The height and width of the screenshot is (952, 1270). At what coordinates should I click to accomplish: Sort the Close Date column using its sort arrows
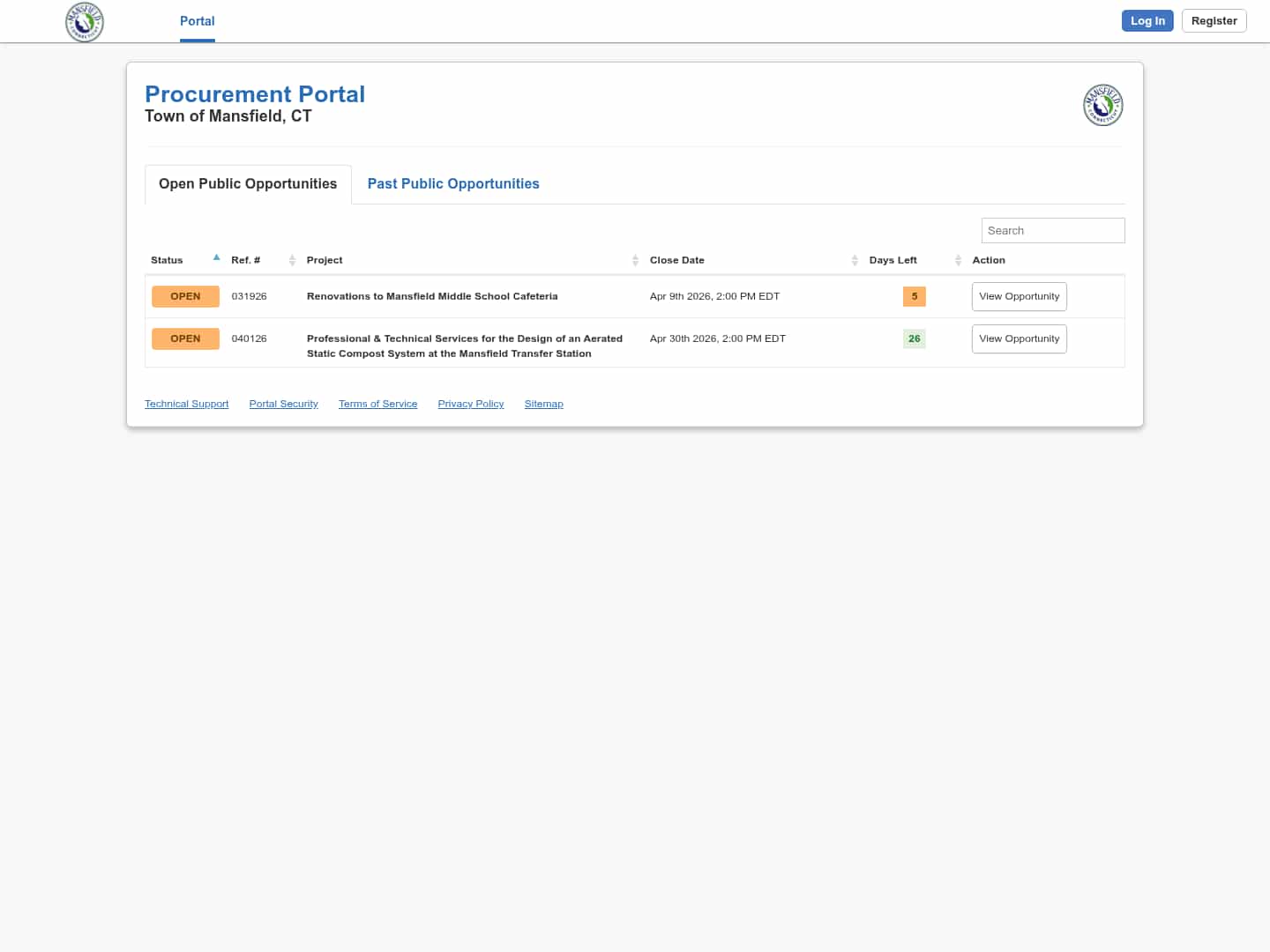coord(855,260)
